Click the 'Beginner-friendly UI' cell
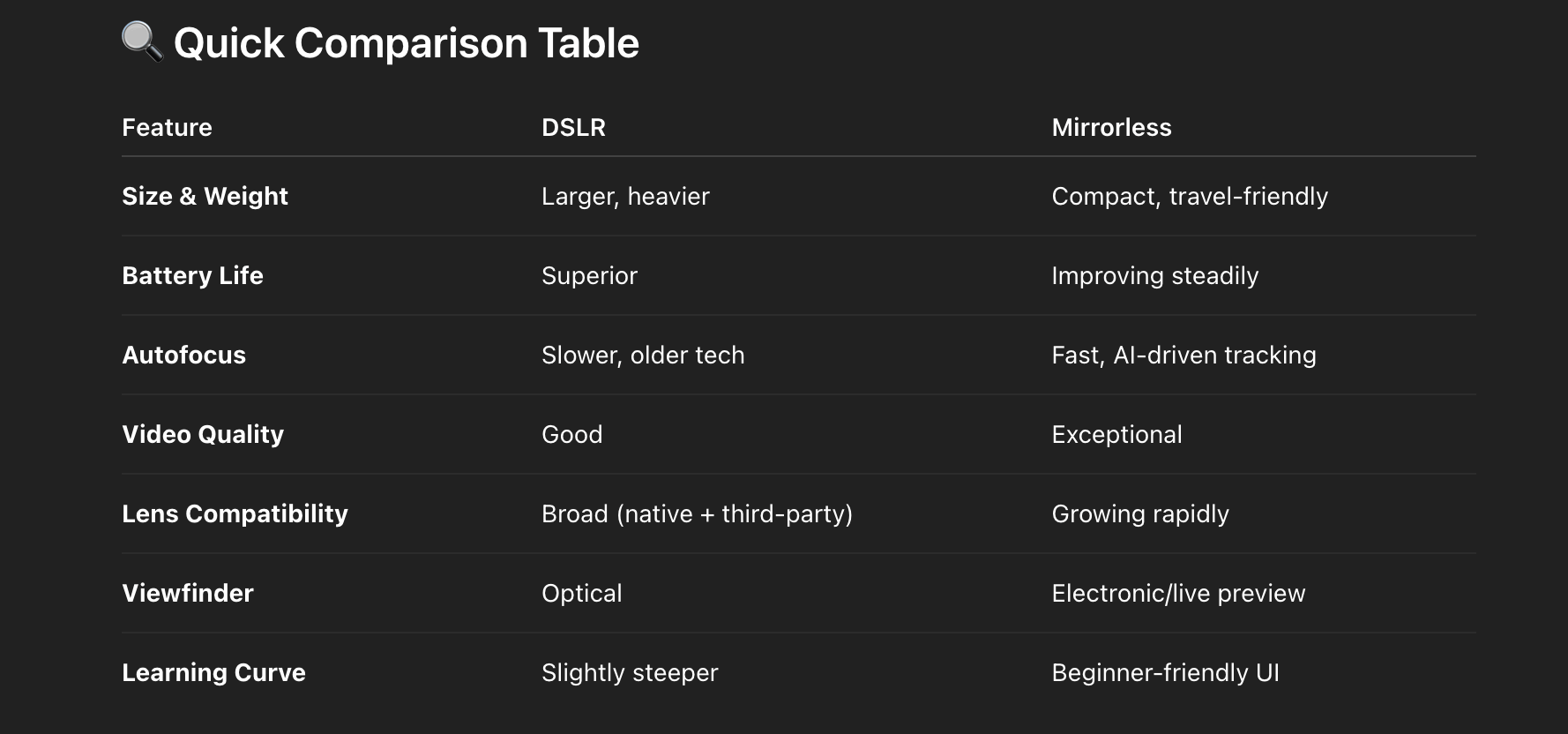The height and width of the screenshot is (734, 1568). [1165, 672]
